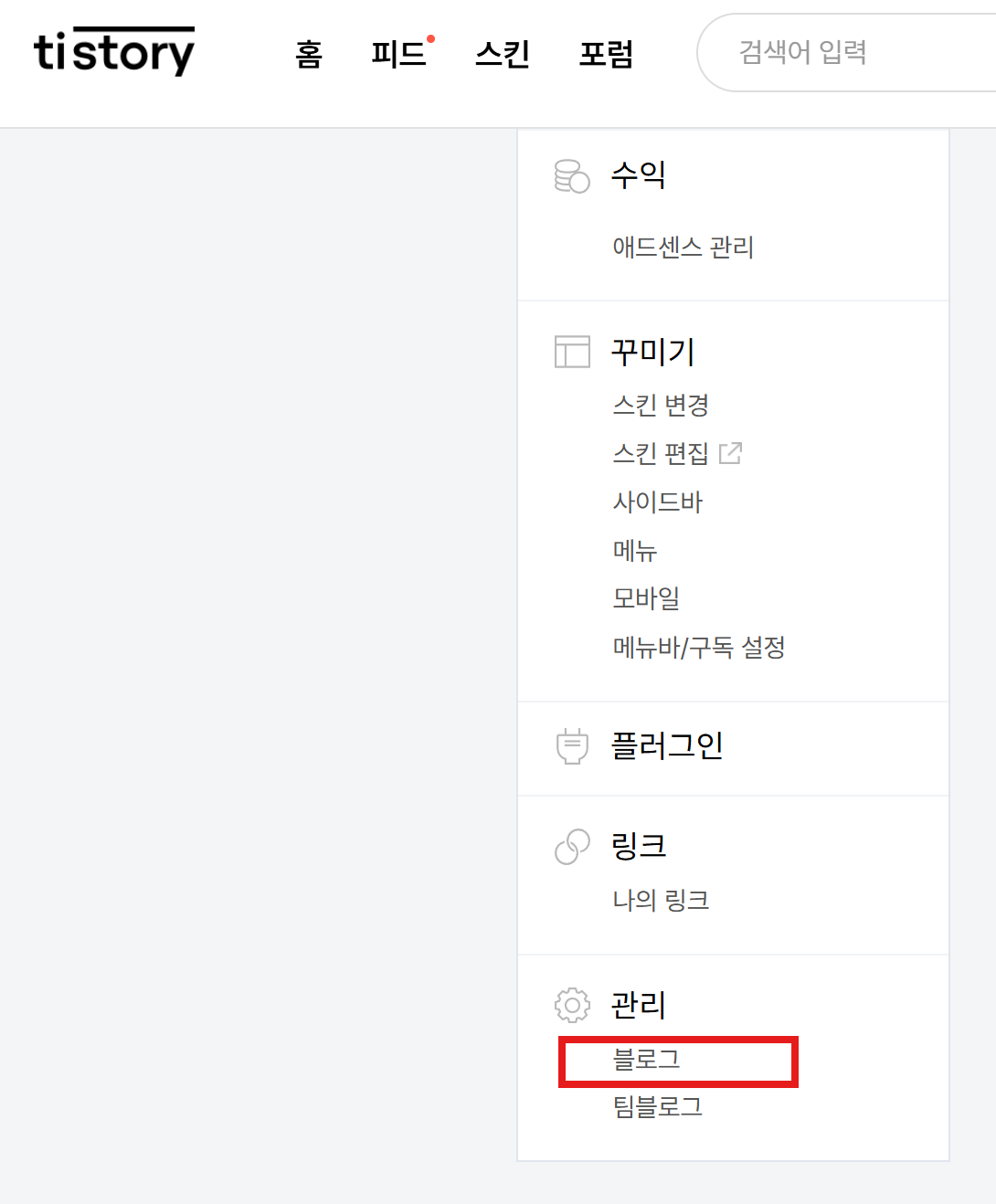Click the chain-link icon beside 링크
The height and width of the screenshot is (1204, 996).
pos(571,847)
